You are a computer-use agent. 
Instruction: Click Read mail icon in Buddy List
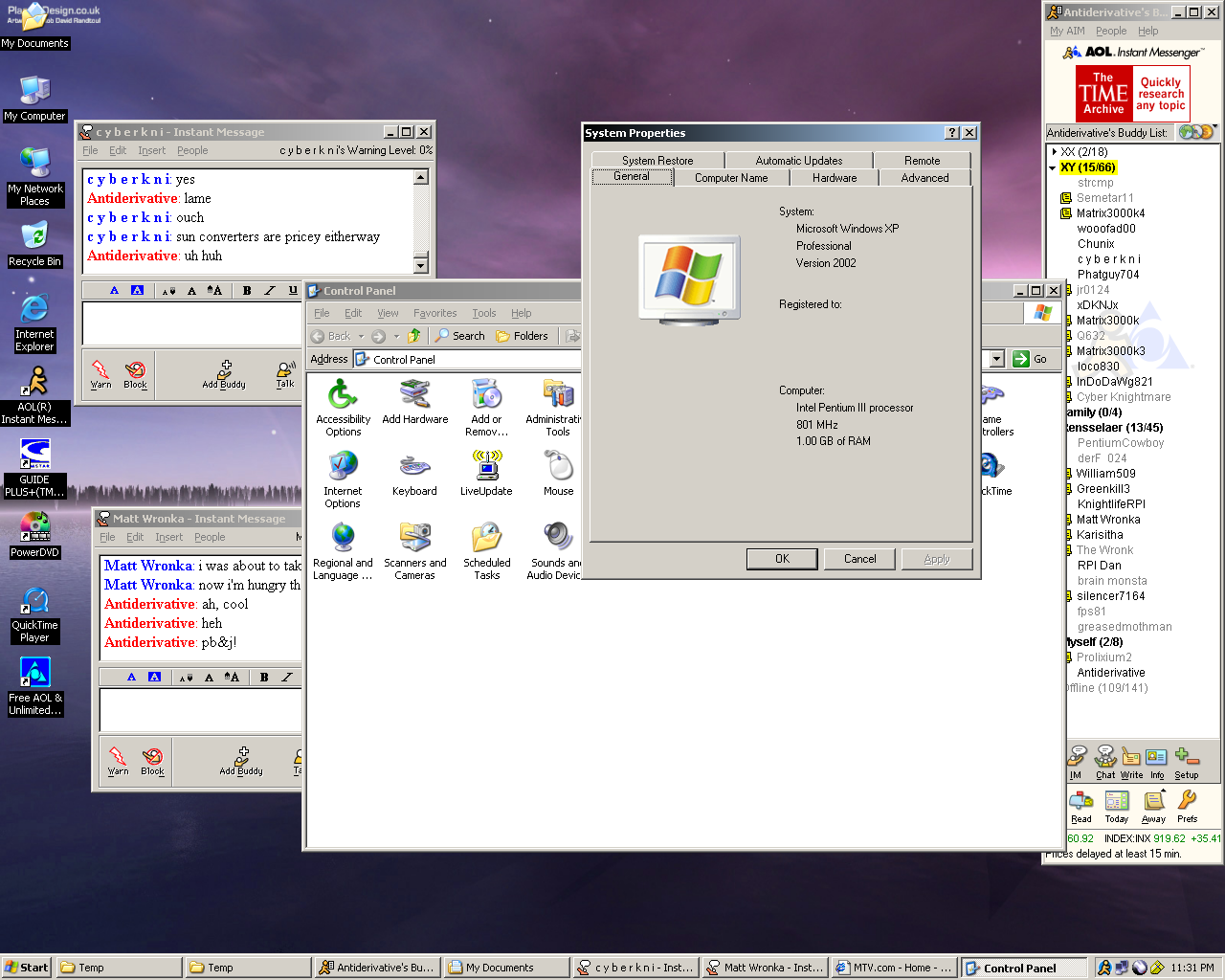(x=1081, y=807)
